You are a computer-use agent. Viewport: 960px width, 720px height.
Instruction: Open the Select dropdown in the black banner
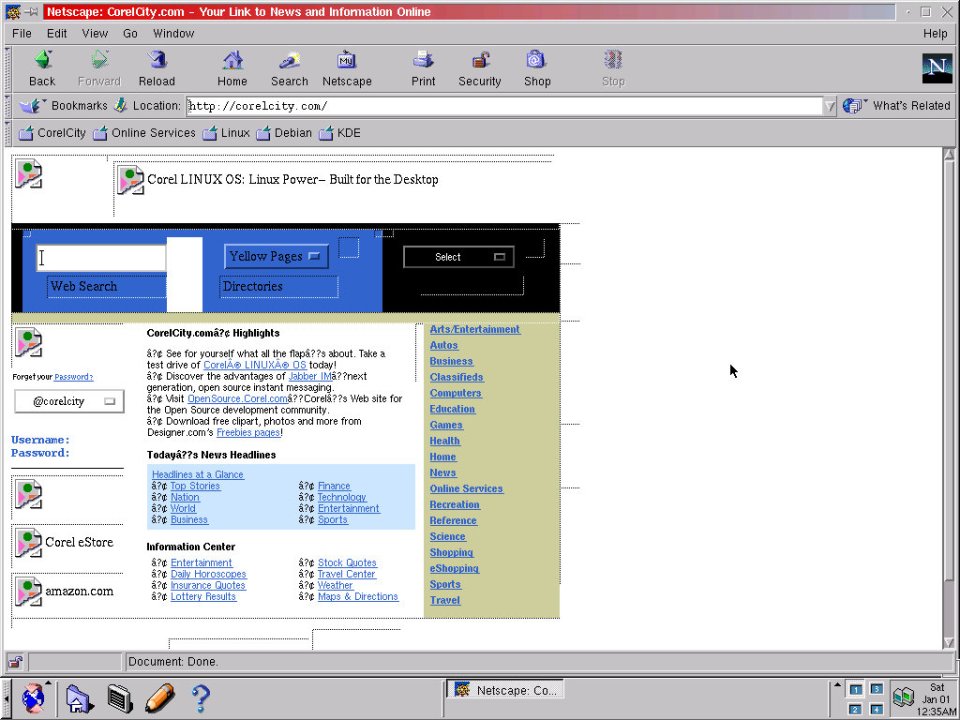point(458,256)
